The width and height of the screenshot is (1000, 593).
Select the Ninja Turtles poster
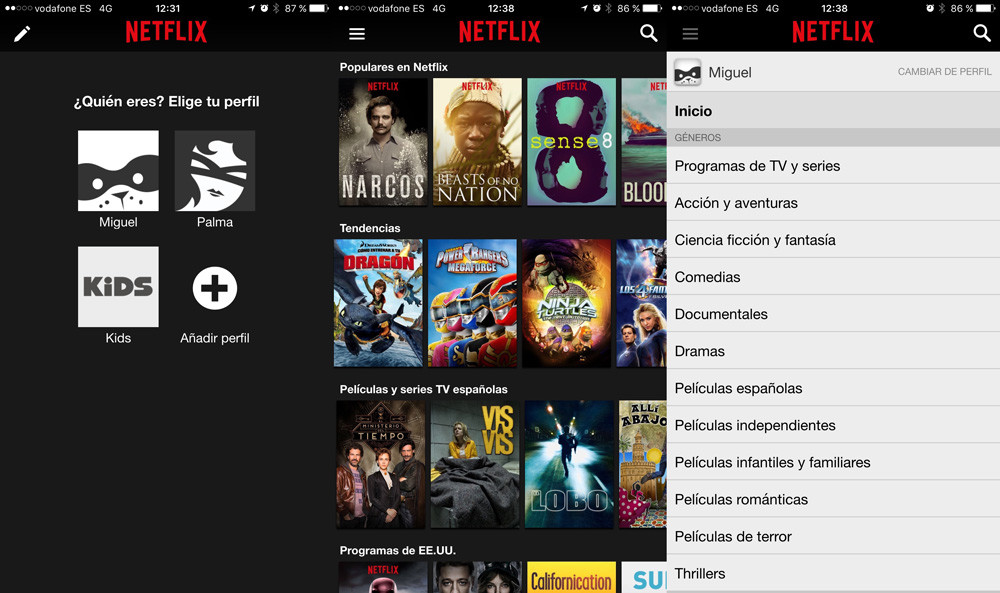(566, 304)
